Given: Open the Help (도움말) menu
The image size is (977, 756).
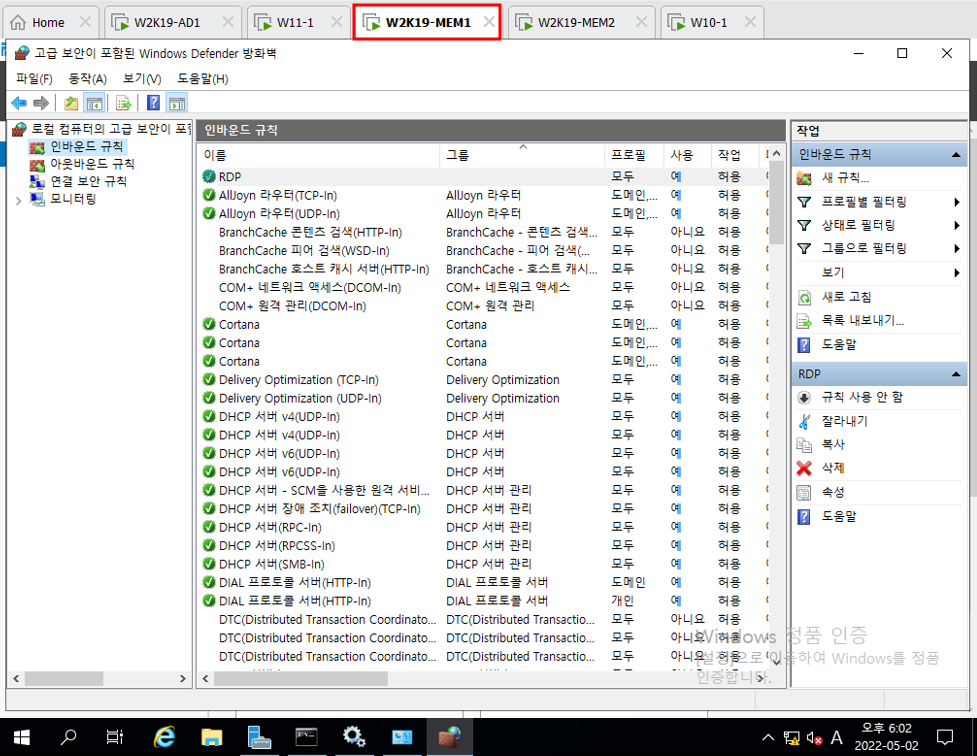Looking at the screenshot, I should coord(203,79).
